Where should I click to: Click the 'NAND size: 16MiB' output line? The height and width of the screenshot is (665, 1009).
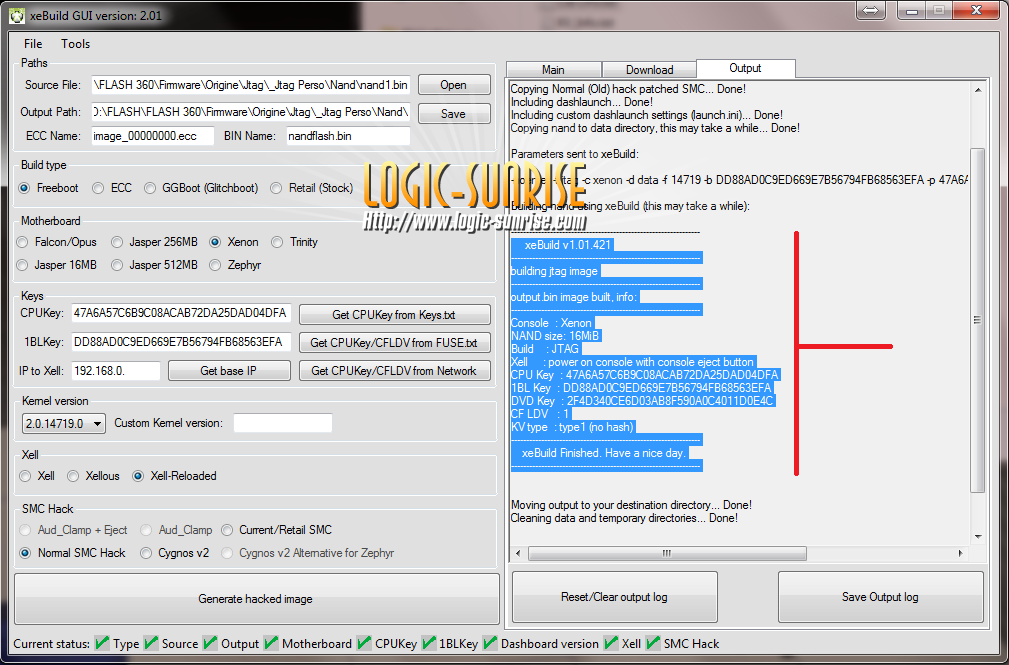[555, 336]
